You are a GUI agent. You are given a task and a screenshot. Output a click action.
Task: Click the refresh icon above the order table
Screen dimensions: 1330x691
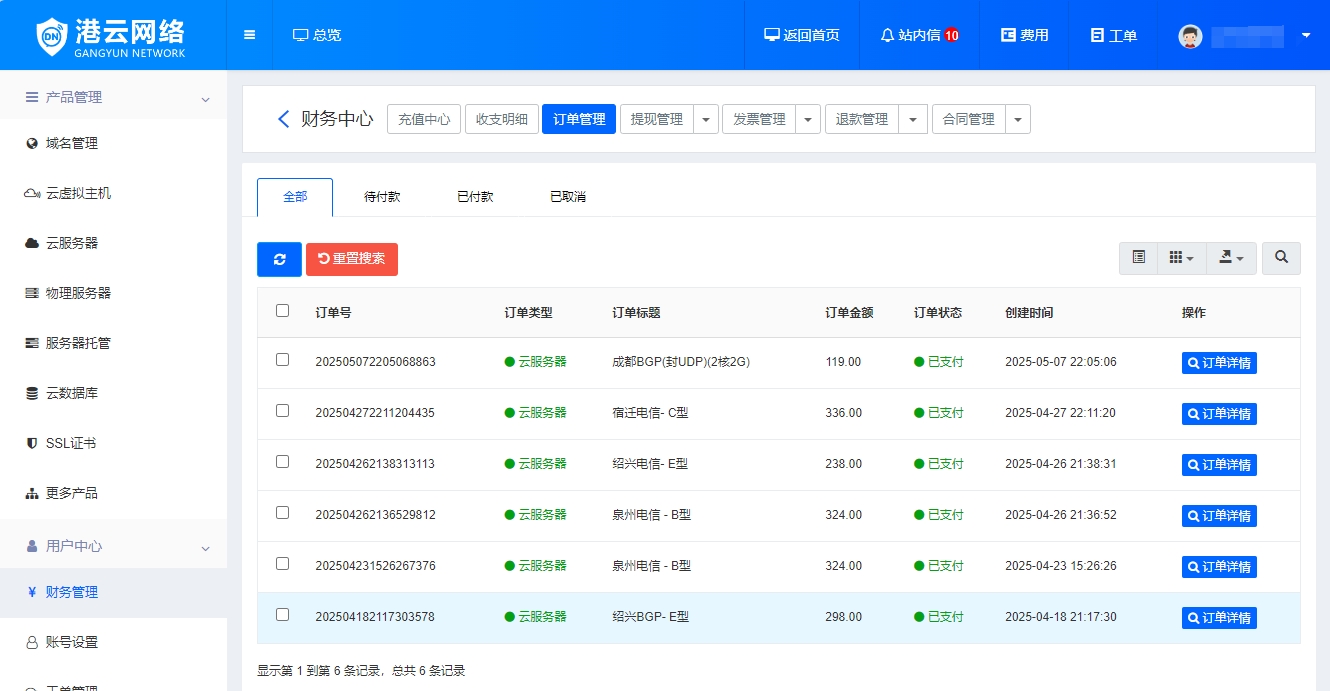click(279, 258)
